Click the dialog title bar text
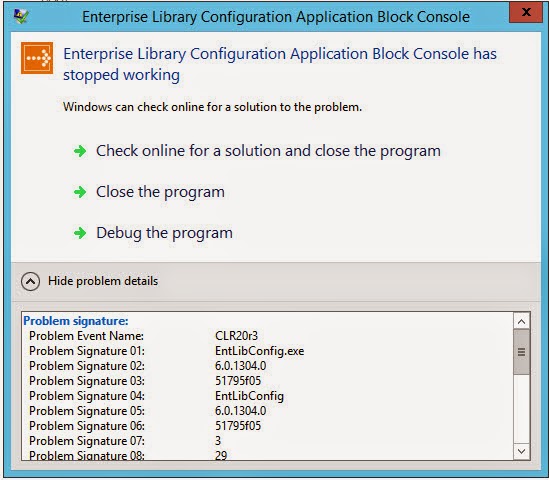This screenshot has height=480, width=549. tap(276, 17)
